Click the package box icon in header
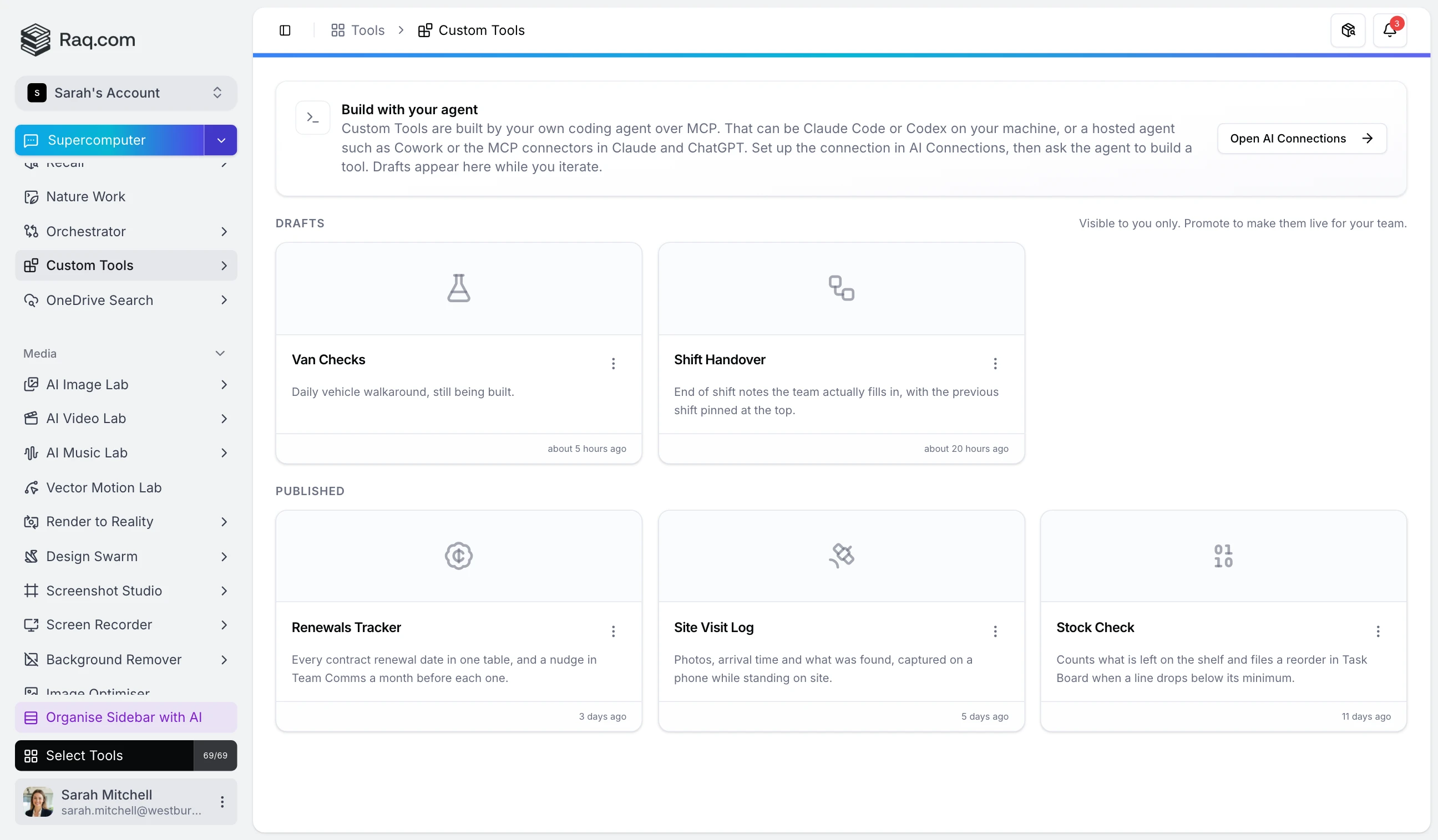Viewport: 1438px width, 840px height. (x=1348, y=30)
